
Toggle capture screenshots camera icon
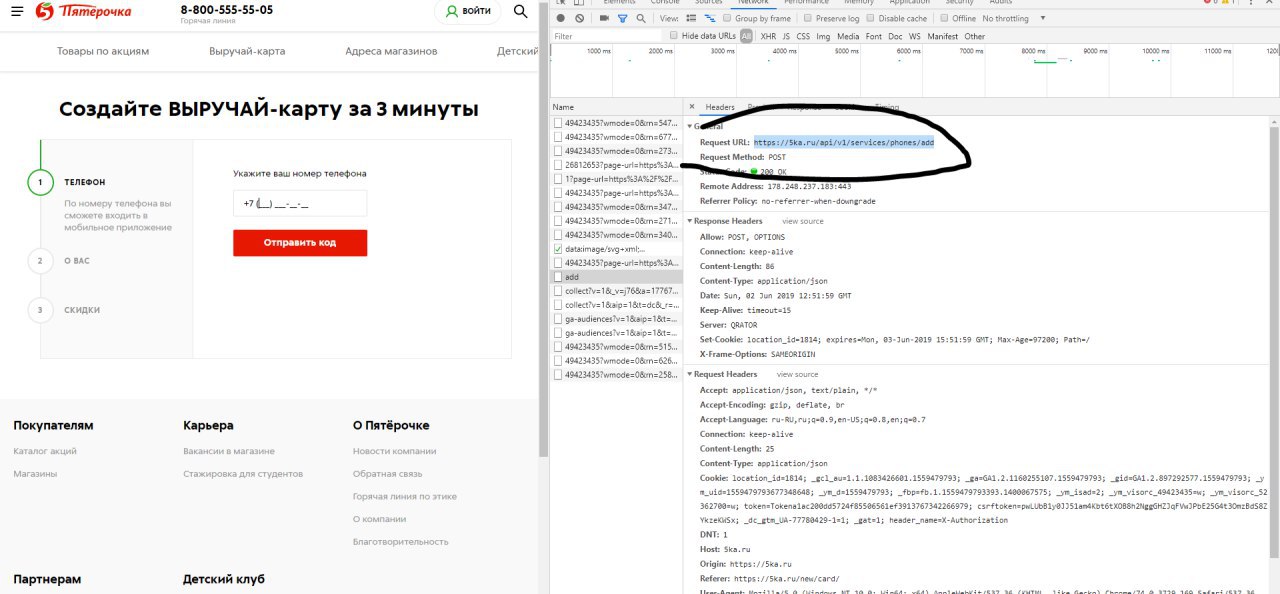tap(605, 18)
